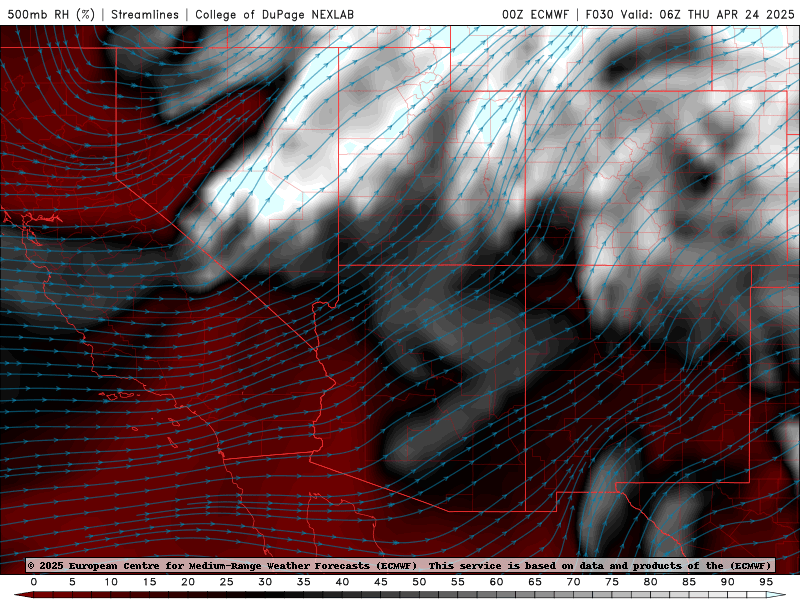Click the "20" value on the RH scale
Screen dimensions: 800x600
[x=188, y=582]
